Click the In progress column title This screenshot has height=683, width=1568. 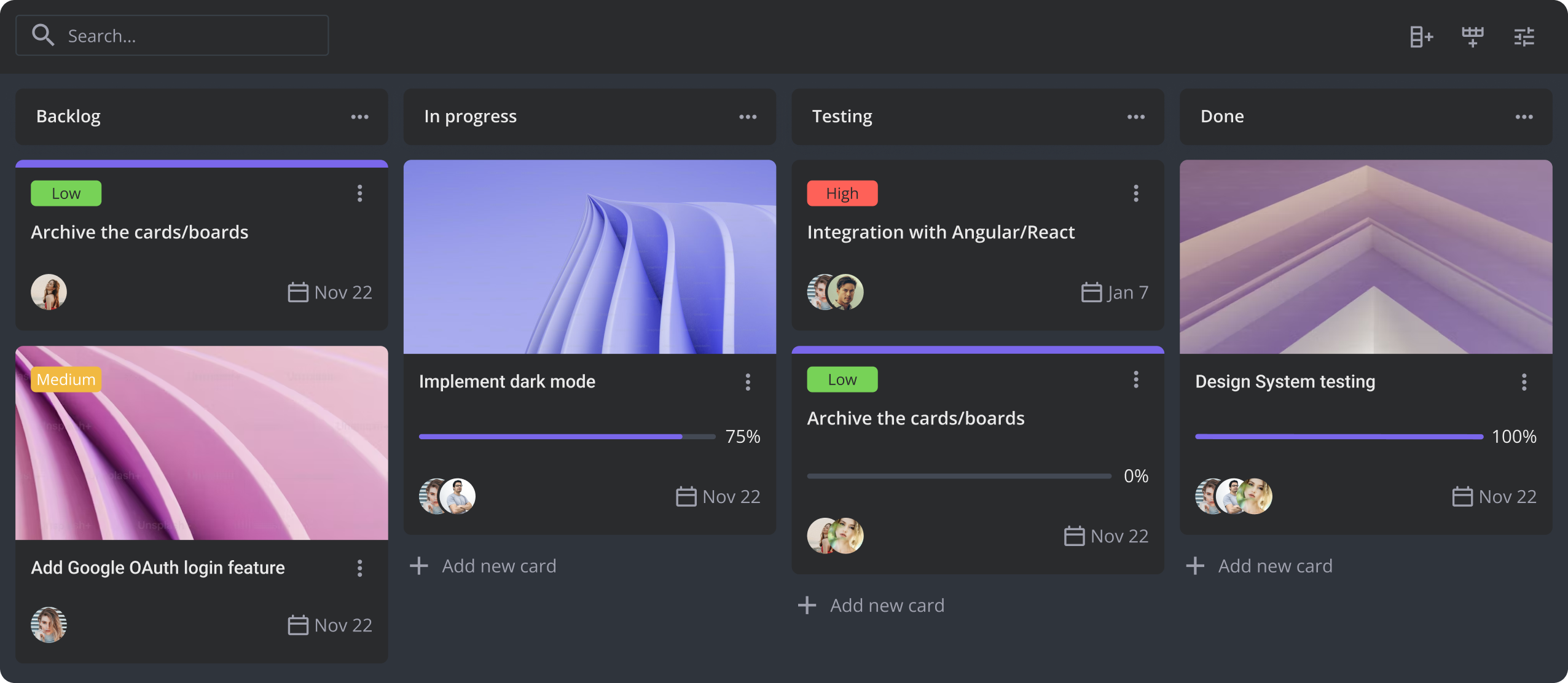point(471,117)
